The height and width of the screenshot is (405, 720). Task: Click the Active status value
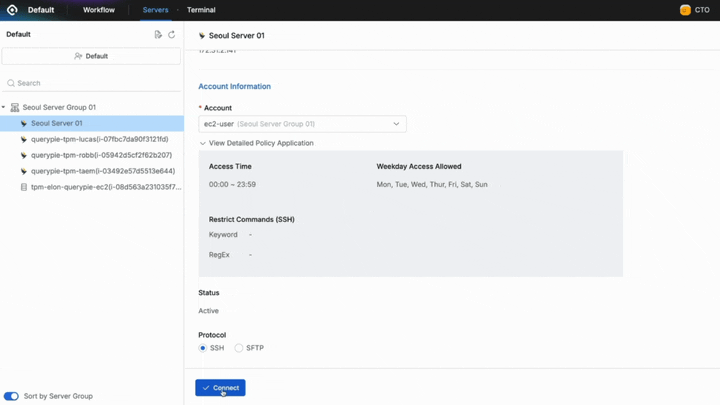pyautogui.click(x=208, y=311)
